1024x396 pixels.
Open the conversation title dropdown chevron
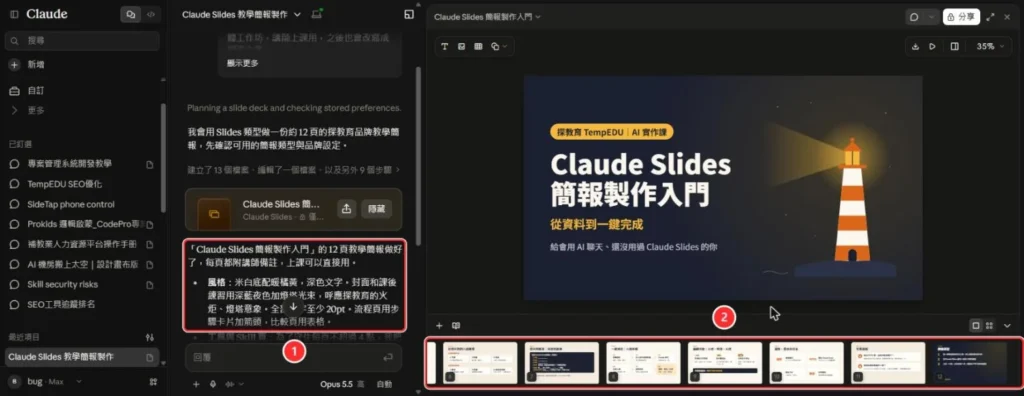click(x=298, y=14)
